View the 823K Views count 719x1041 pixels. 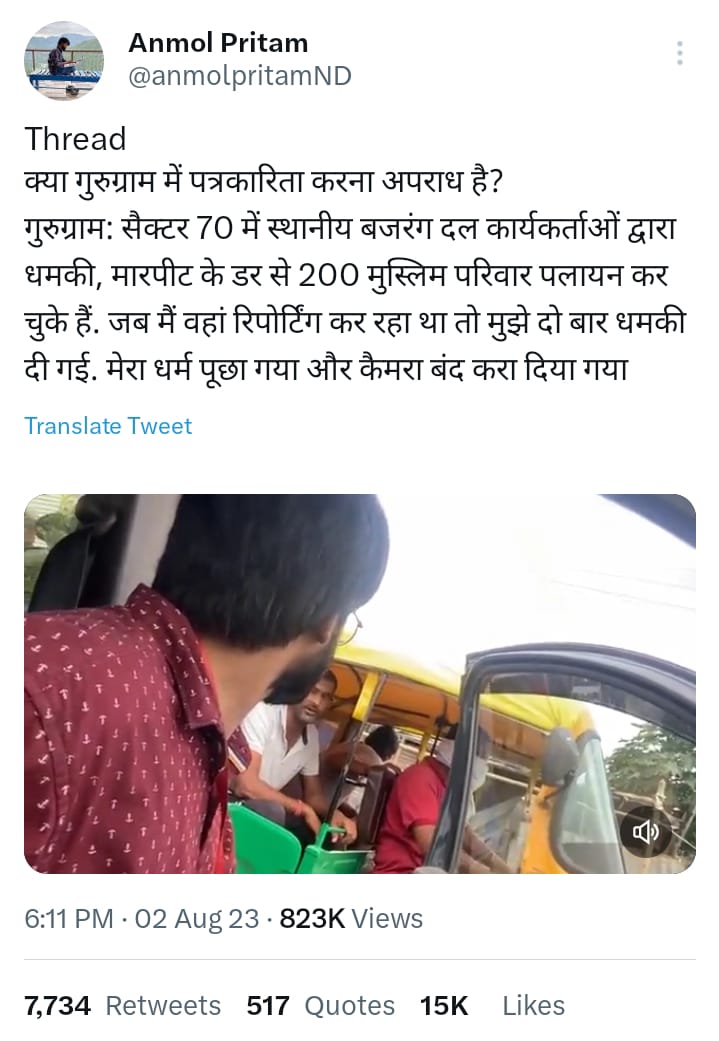[351, 919]
